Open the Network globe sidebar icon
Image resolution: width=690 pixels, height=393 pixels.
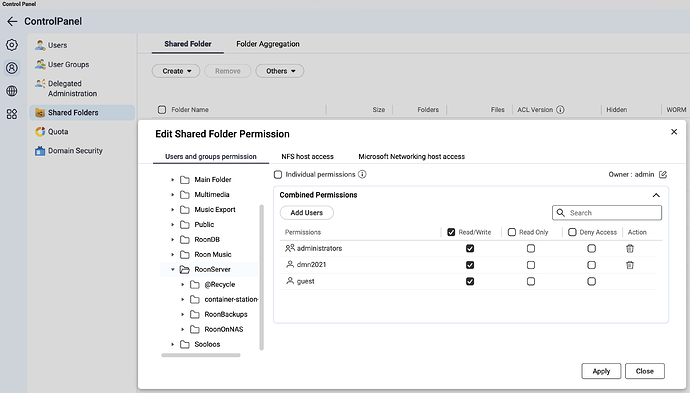(12, 91)
